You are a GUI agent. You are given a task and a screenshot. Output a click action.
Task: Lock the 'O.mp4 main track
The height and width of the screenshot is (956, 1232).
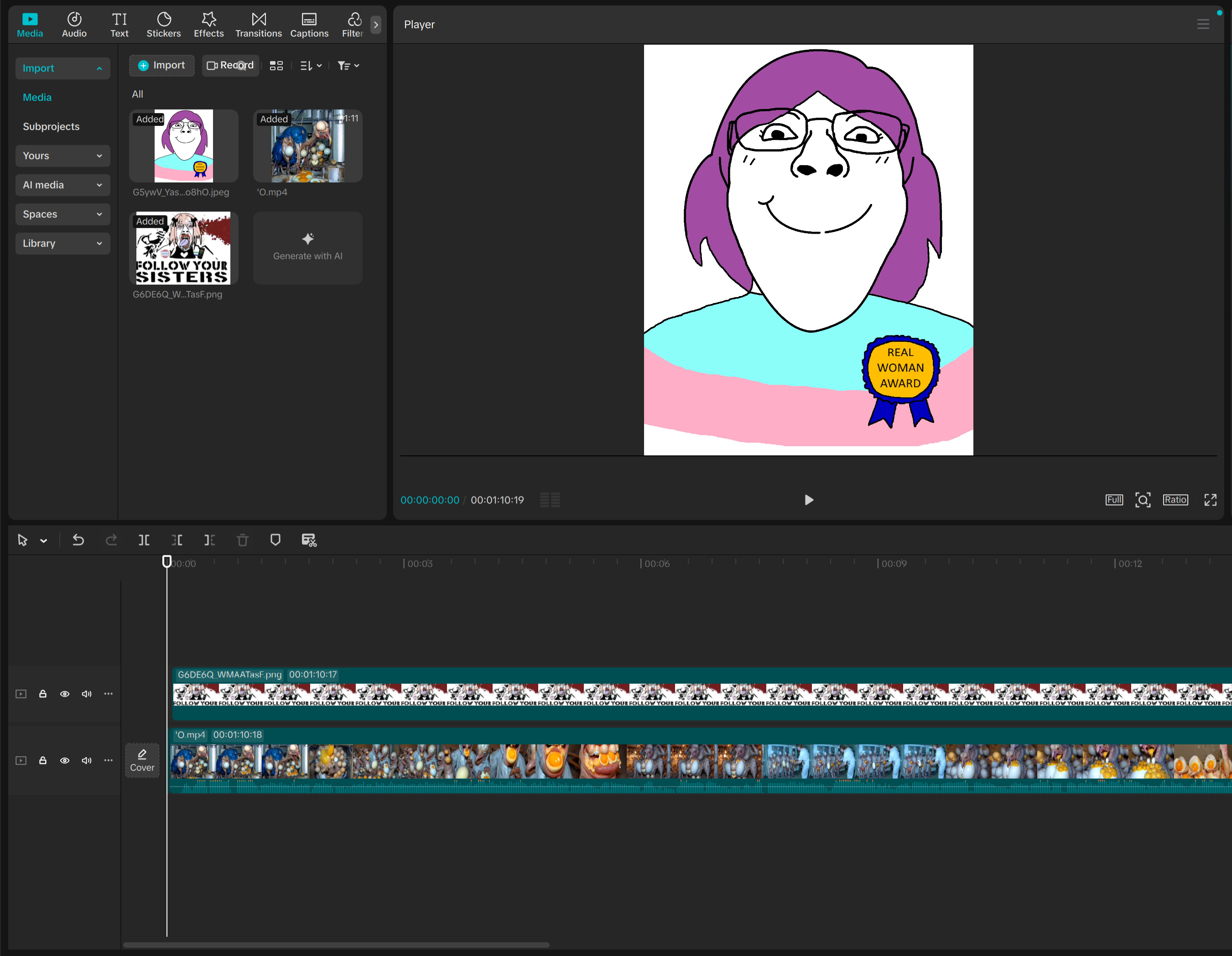43,761
